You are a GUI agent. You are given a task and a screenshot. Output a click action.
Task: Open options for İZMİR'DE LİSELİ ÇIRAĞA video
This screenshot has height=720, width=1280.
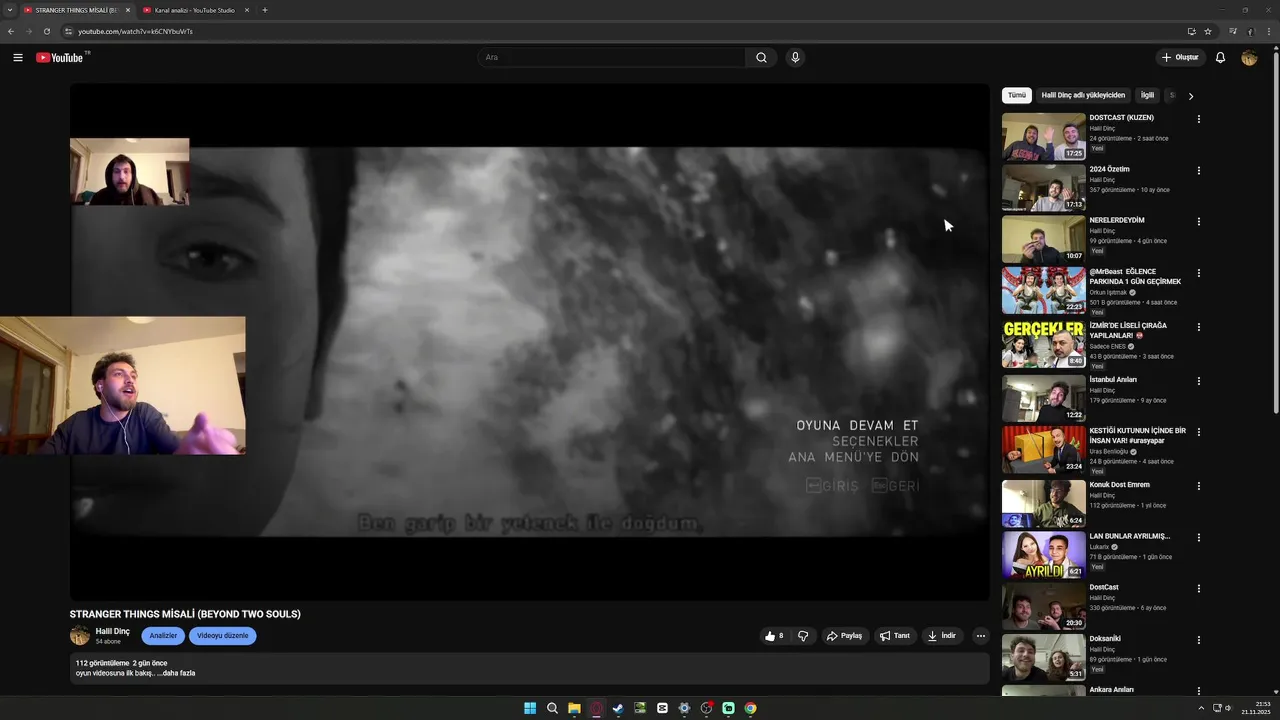click(x=1198, y=327)
